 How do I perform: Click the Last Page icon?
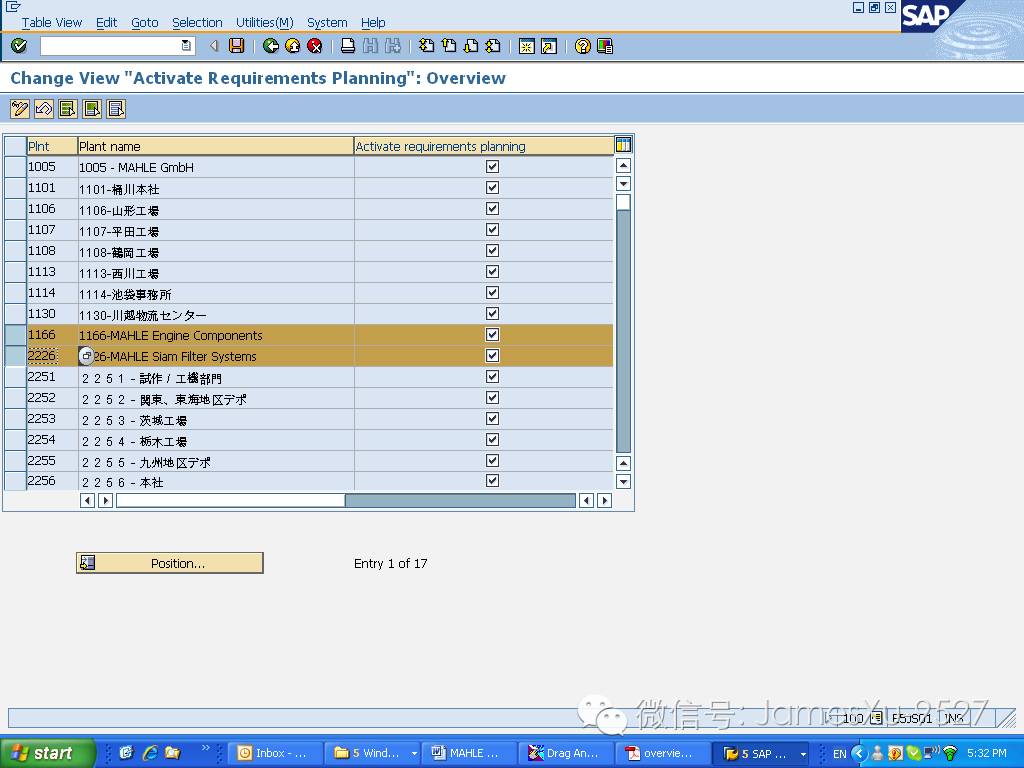[493, 46]
